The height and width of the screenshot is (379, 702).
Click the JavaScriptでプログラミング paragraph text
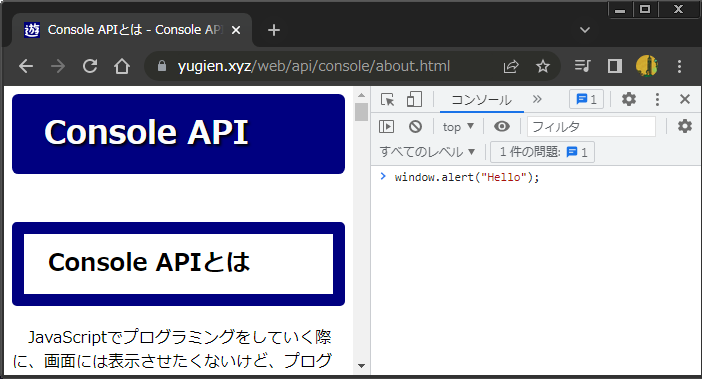(x=173, y=349)
